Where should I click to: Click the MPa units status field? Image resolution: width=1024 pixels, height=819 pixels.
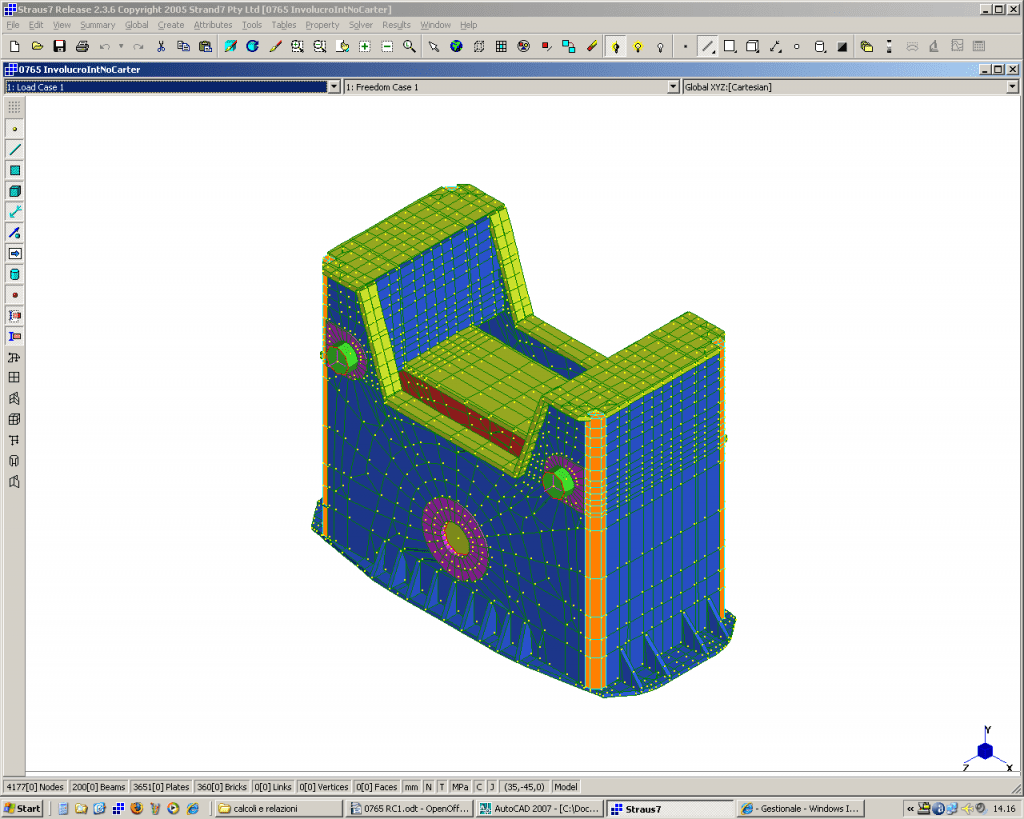click(460, 787)
